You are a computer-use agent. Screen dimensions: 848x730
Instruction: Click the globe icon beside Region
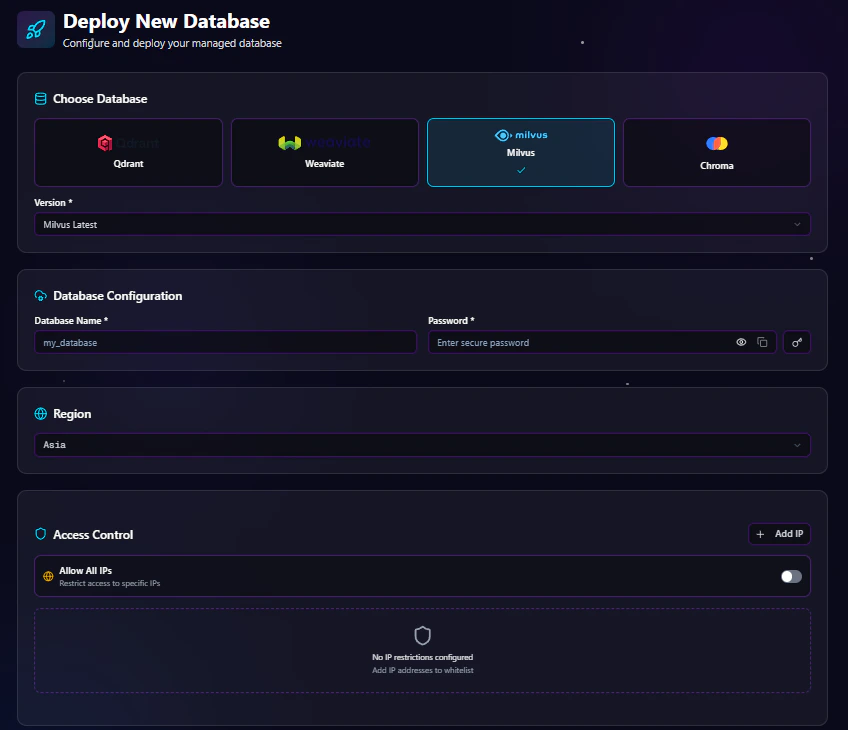tap(41, 414)
